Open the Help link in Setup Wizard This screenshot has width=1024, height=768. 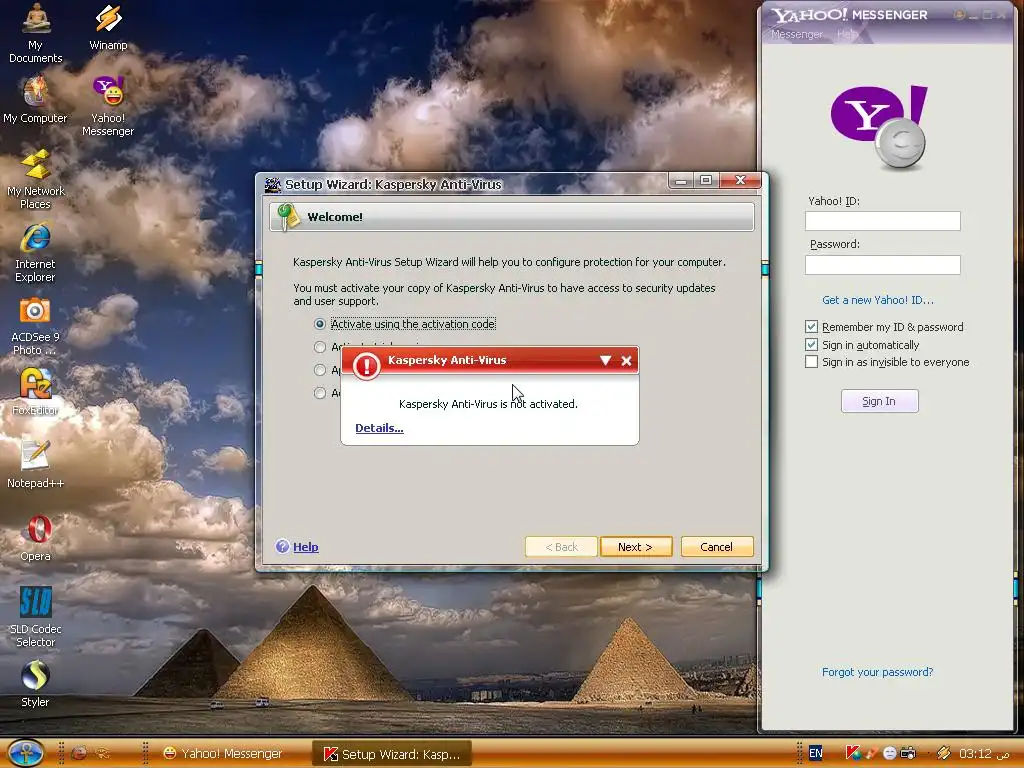point(305,547)
